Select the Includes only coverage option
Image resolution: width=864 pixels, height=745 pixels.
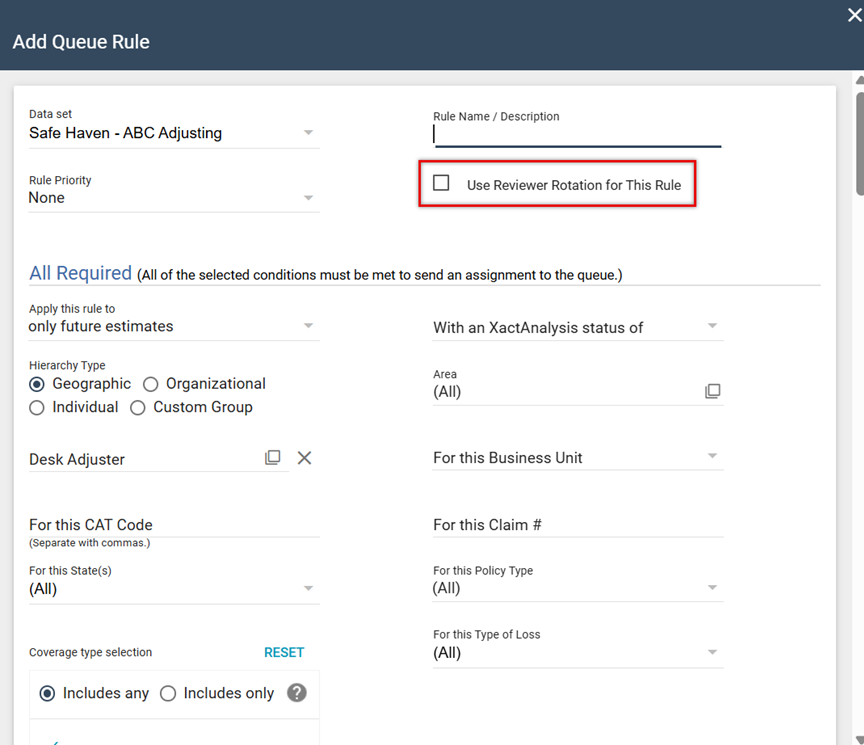coord(168,693)
